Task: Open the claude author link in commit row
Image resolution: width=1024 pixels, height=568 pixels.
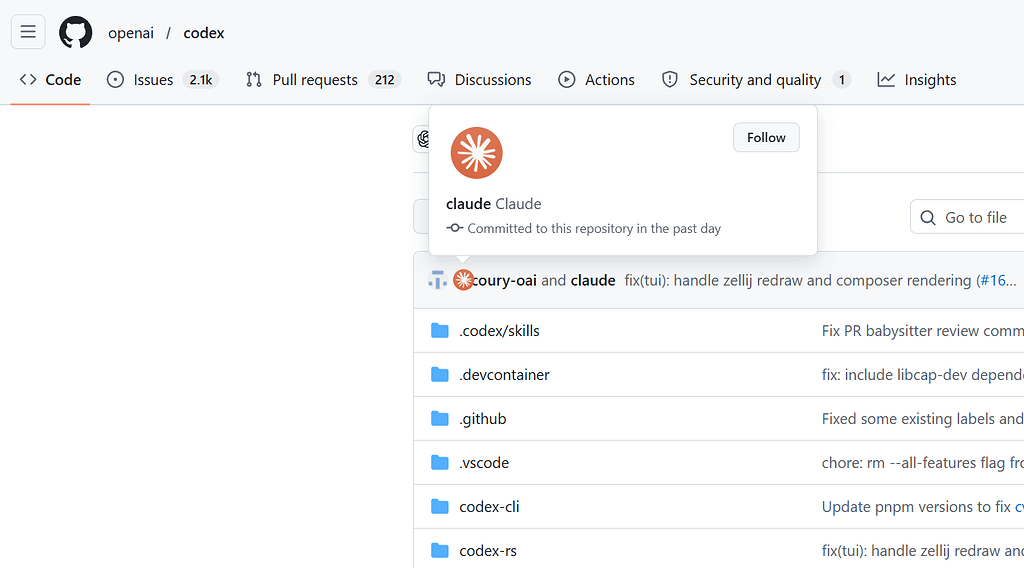Action: [x=593, y=280]
